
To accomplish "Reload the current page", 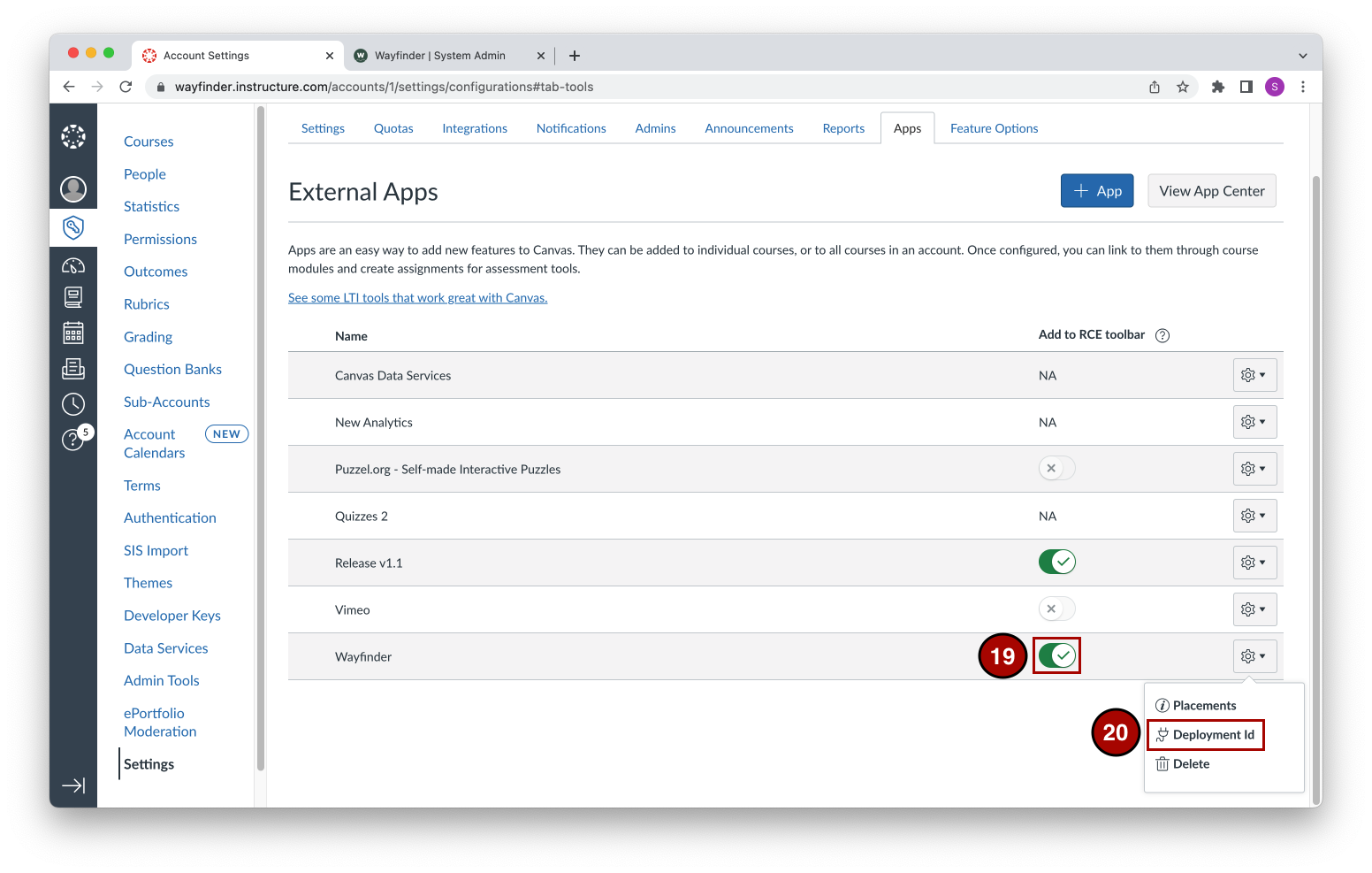I will point(126,87).
